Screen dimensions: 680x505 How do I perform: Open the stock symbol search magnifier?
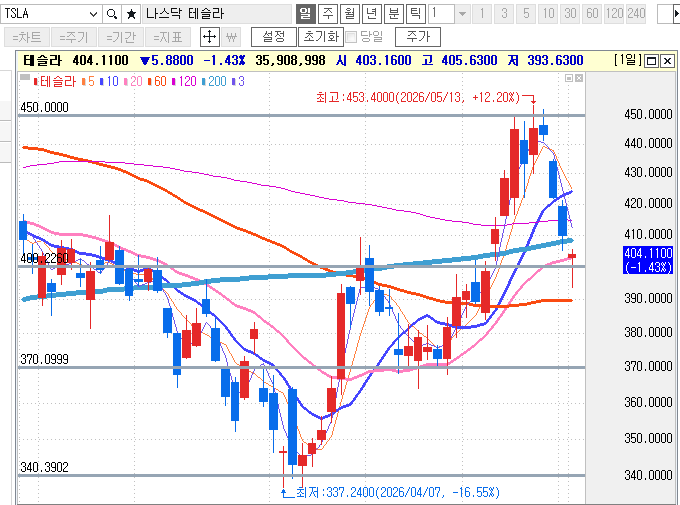click(x=112, y=14)
